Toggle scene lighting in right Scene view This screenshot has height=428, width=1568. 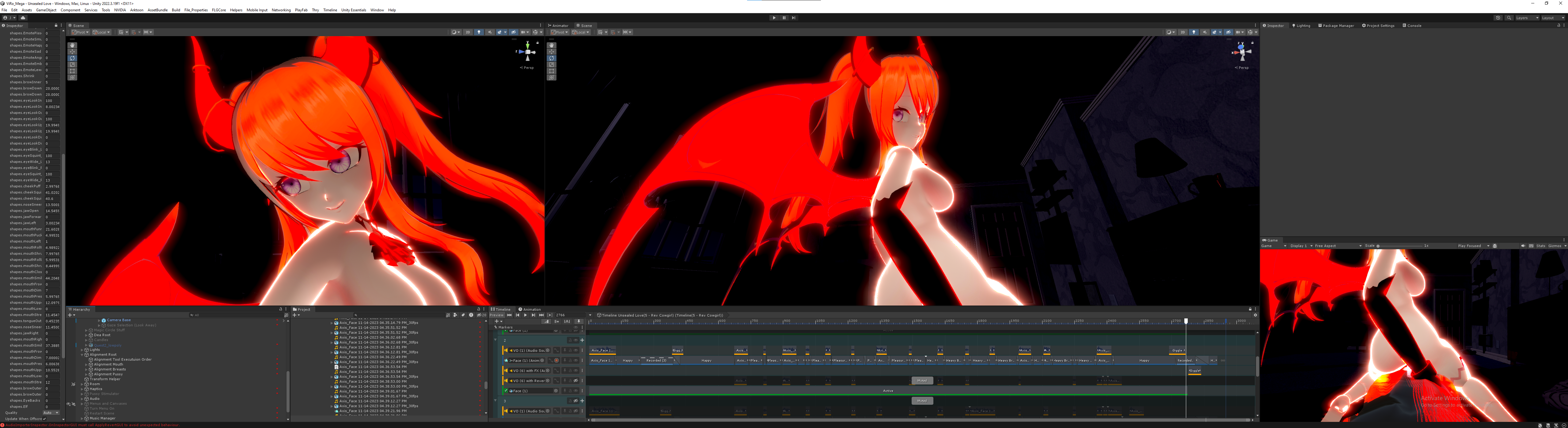(1194, 32)
